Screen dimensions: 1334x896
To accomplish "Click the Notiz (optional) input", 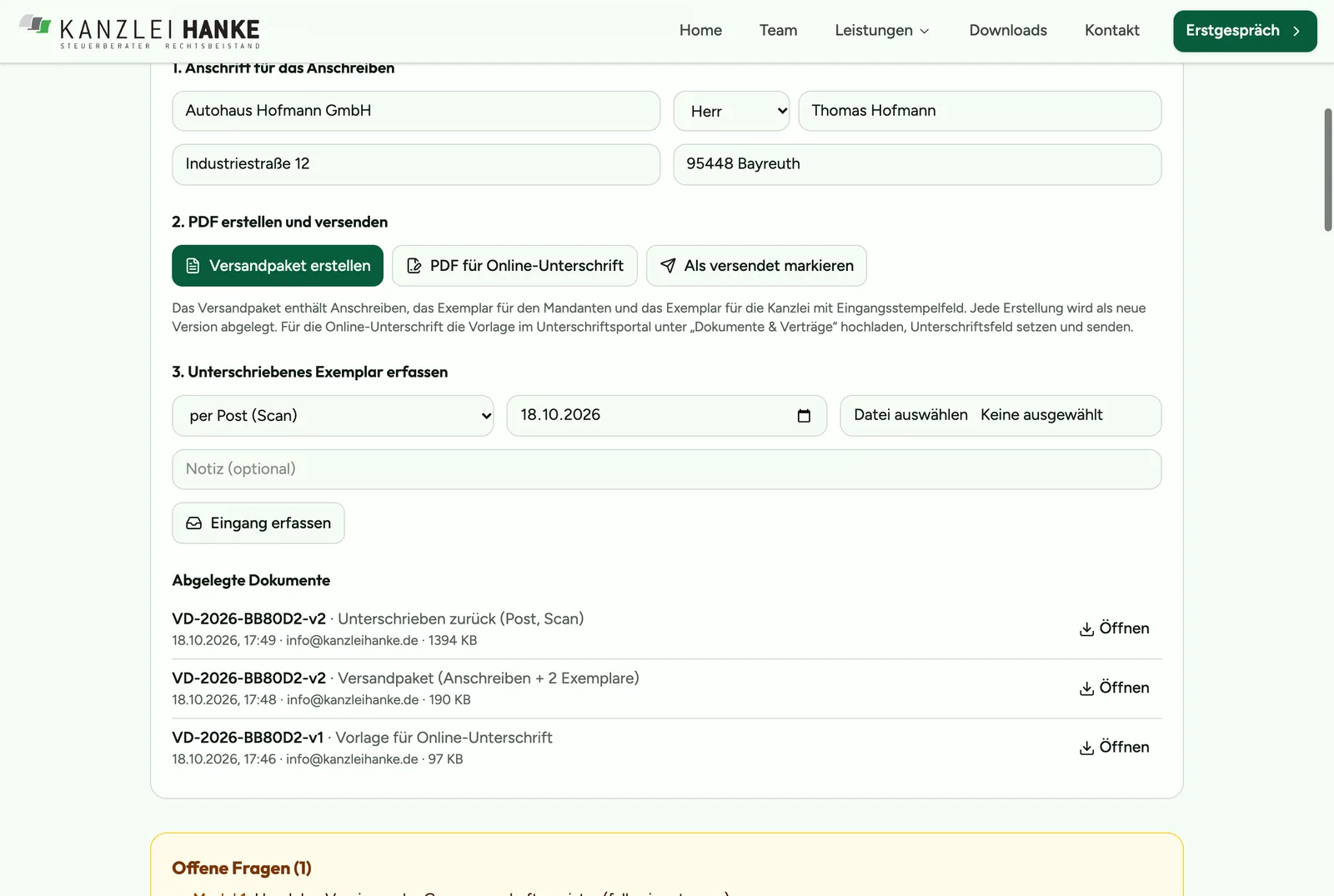I will click(666, 469).
